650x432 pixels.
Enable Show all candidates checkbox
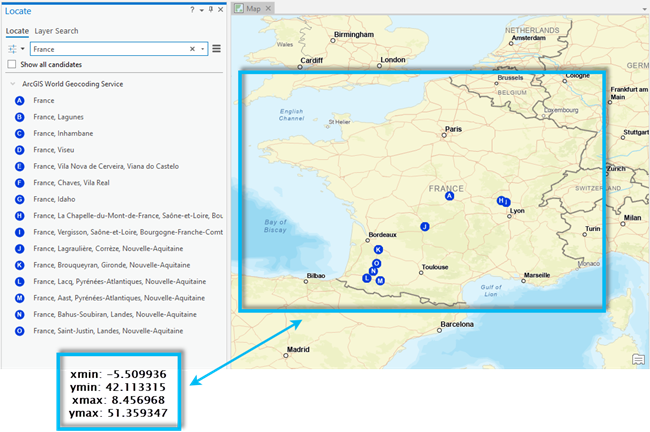click(x=12, y=64)
